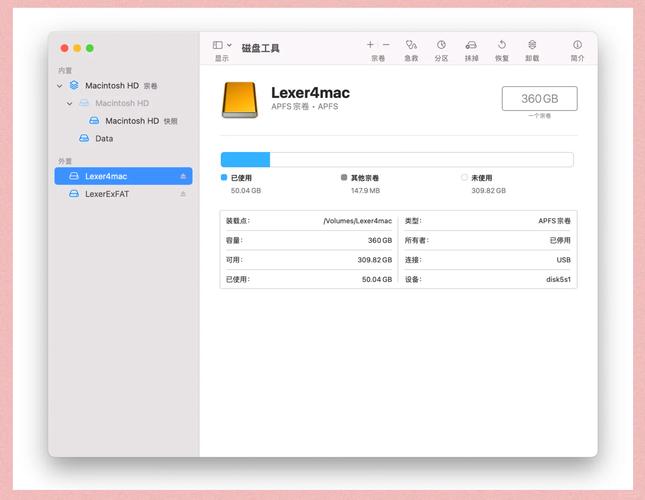Show Info (简介) toolbar icon
The width and height of the screenshot is (645, 500).
(577, 44)
